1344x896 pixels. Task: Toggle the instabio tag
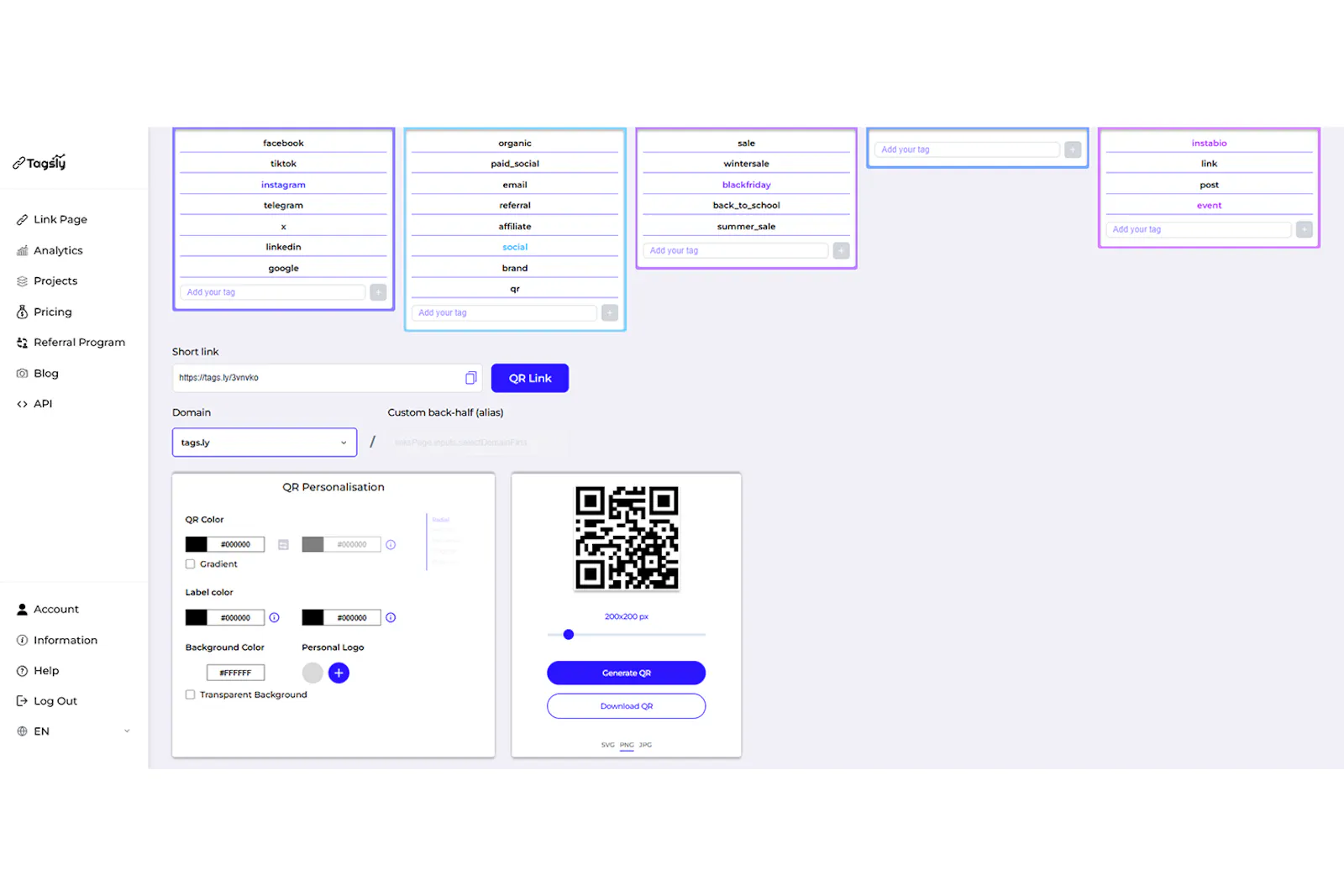point(1209,143)
